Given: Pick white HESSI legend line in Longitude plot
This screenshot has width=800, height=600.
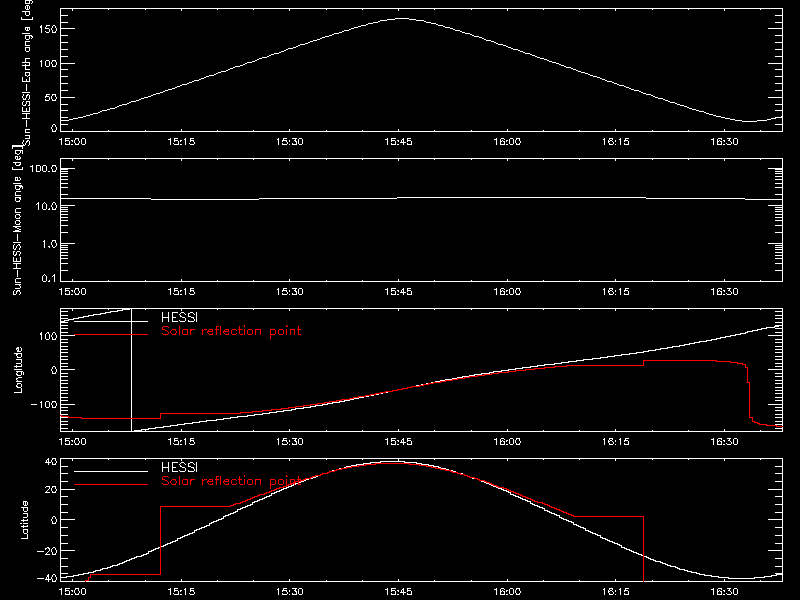Looking at the screenshot, I should pos(111,321).
